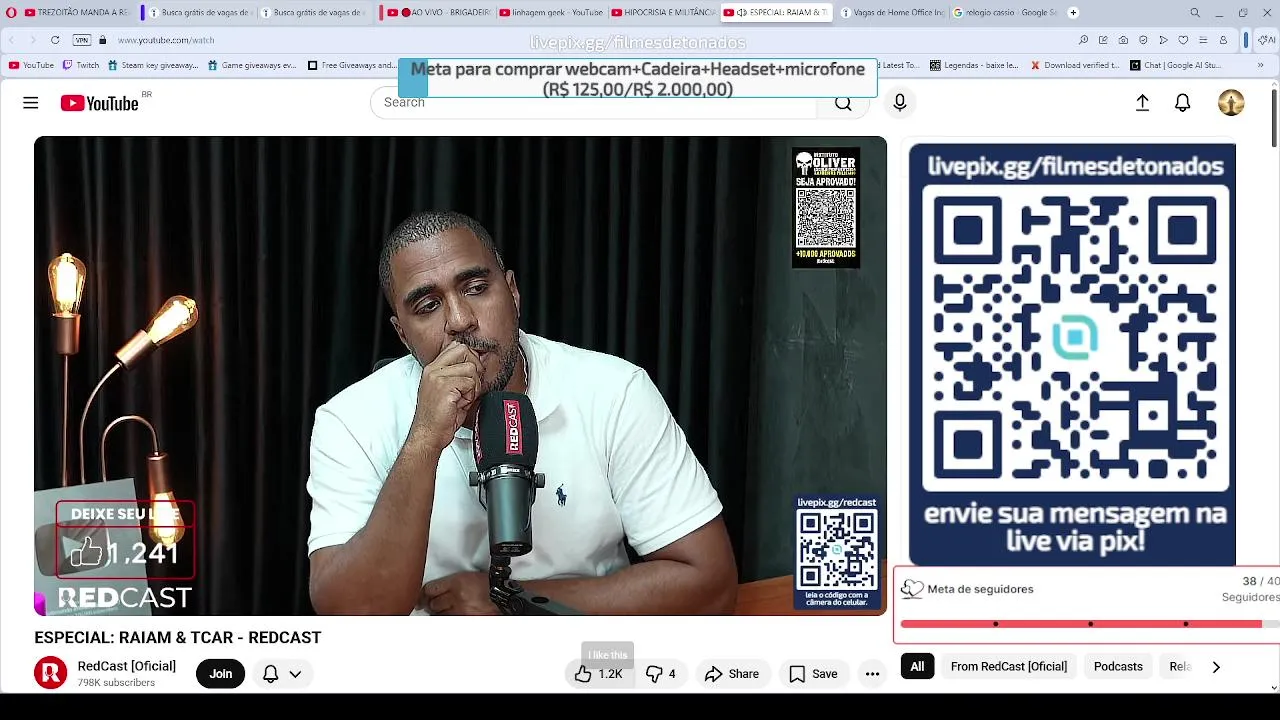Take a snapshot with the camera icon
The height and width of the screenshot is (720, 1280).
[x=1123, y=40]
